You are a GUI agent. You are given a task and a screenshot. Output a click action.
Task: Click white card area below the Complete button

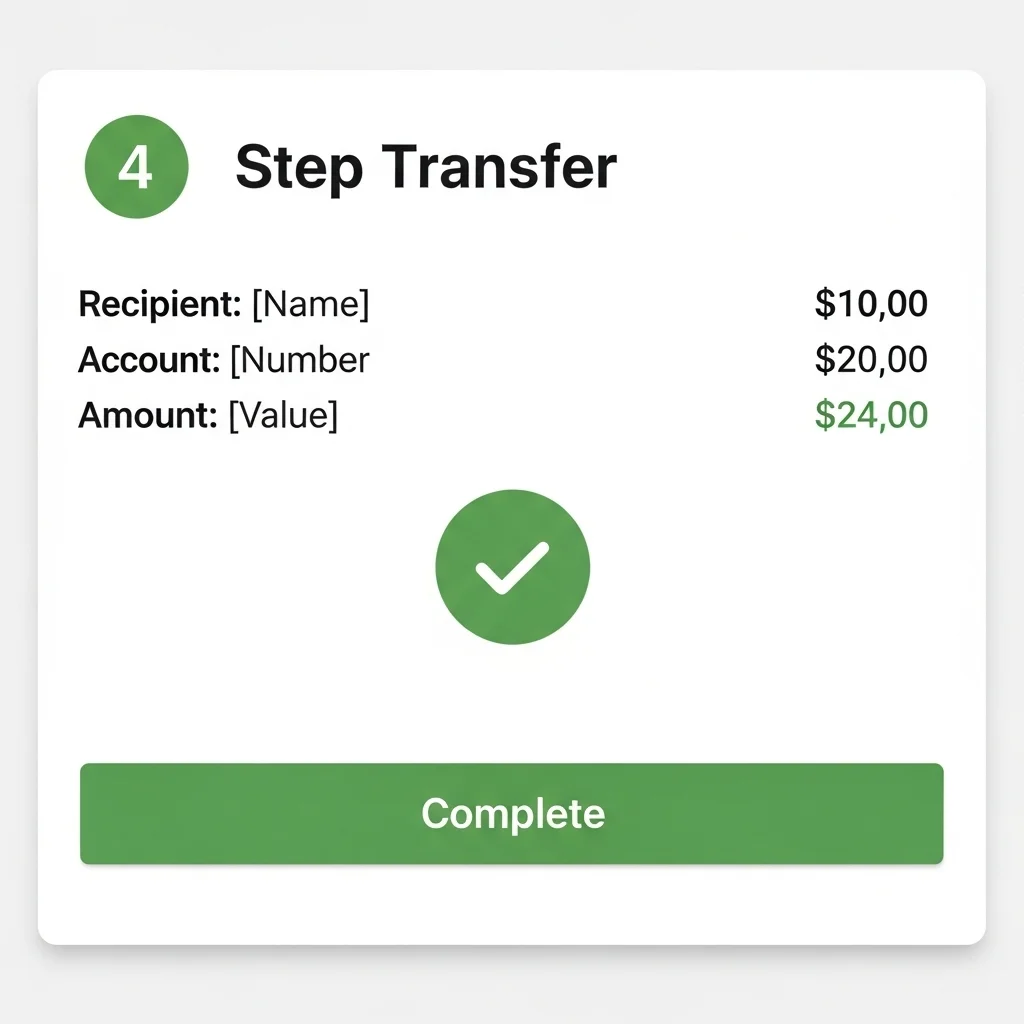[512, 905]
